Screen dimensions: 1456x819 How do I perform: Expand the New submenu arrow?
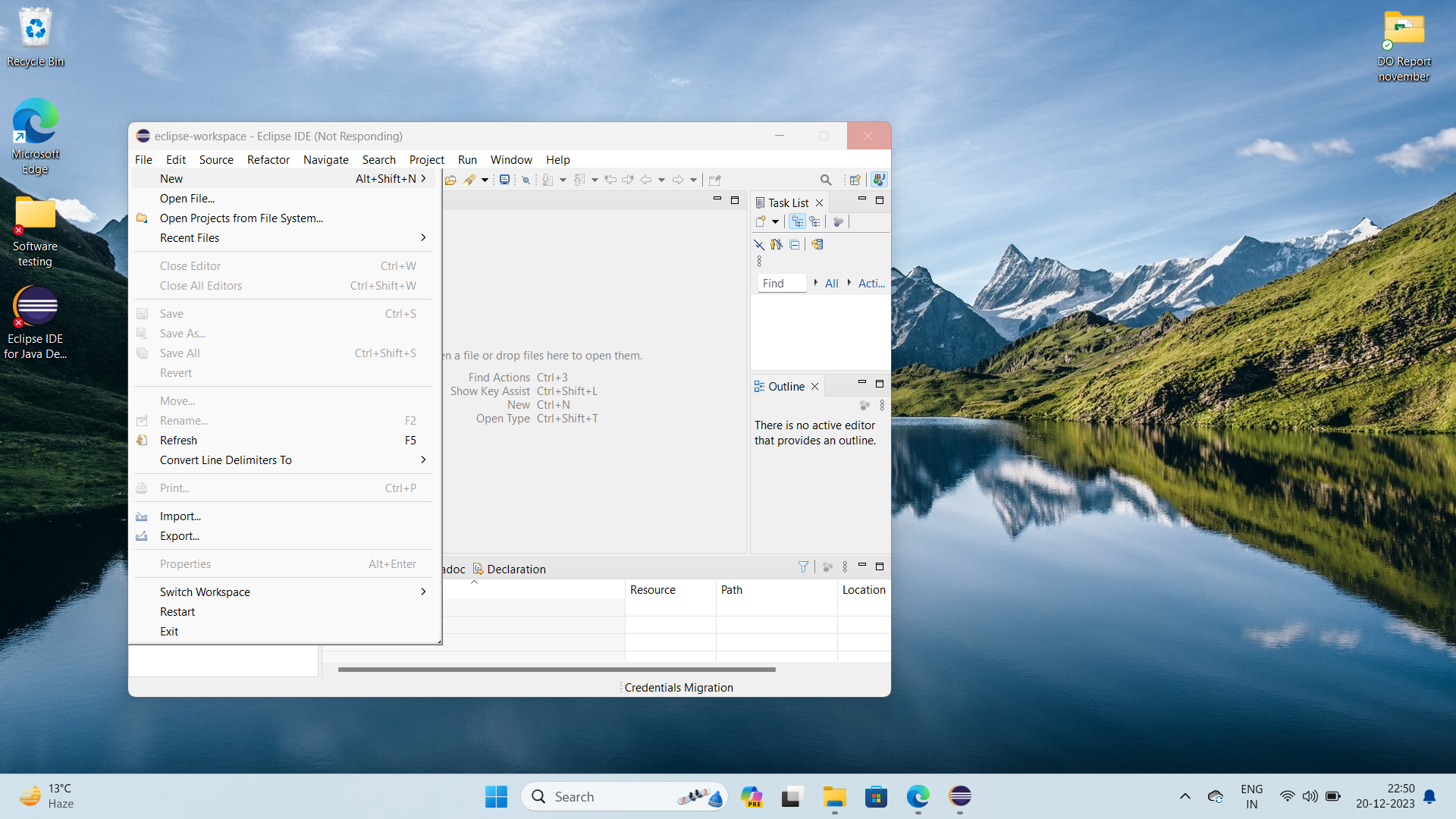coord(423,179)
